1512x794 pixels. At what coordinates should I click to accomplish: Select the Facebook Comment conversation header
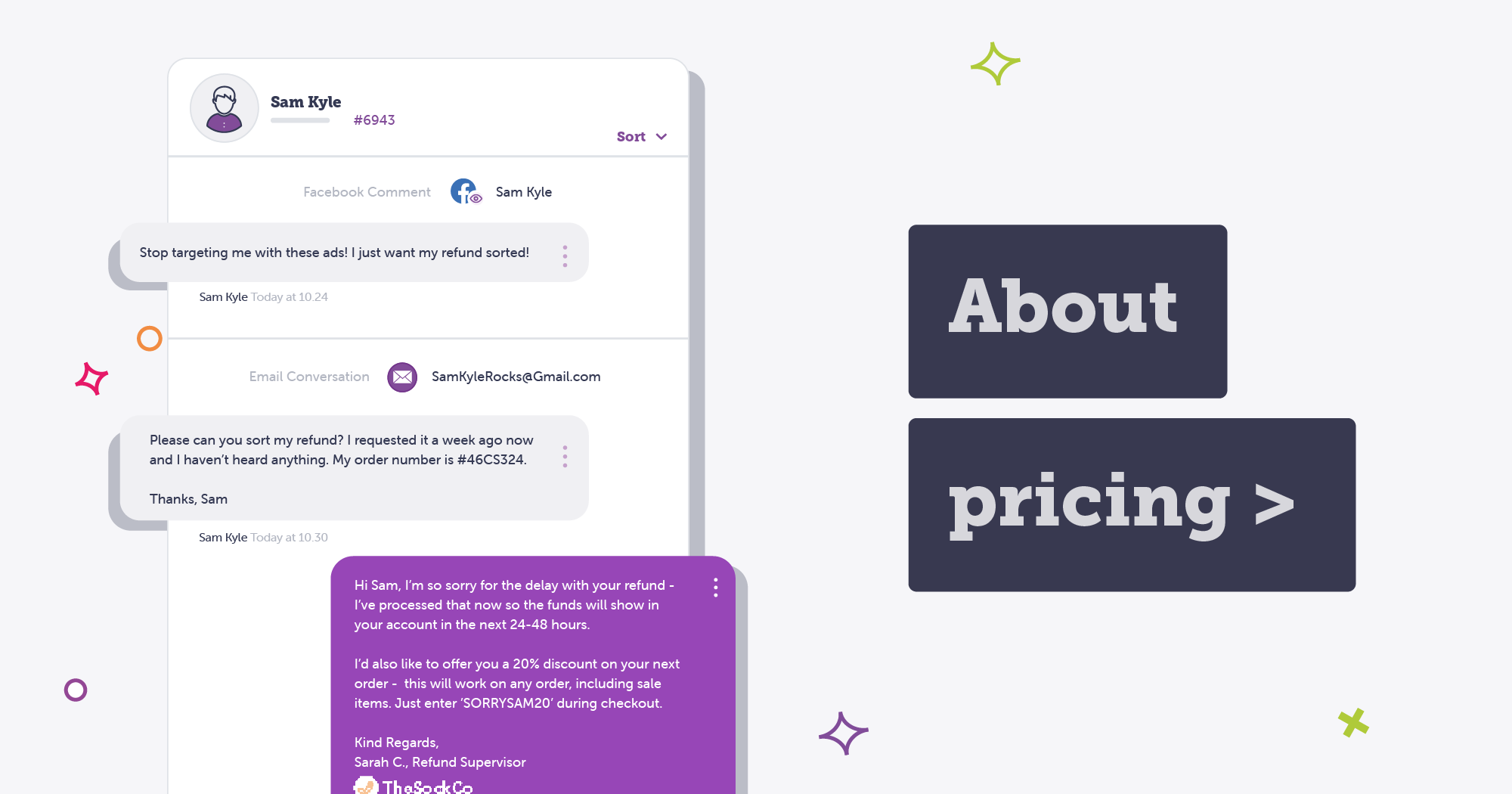pos(366,191)
